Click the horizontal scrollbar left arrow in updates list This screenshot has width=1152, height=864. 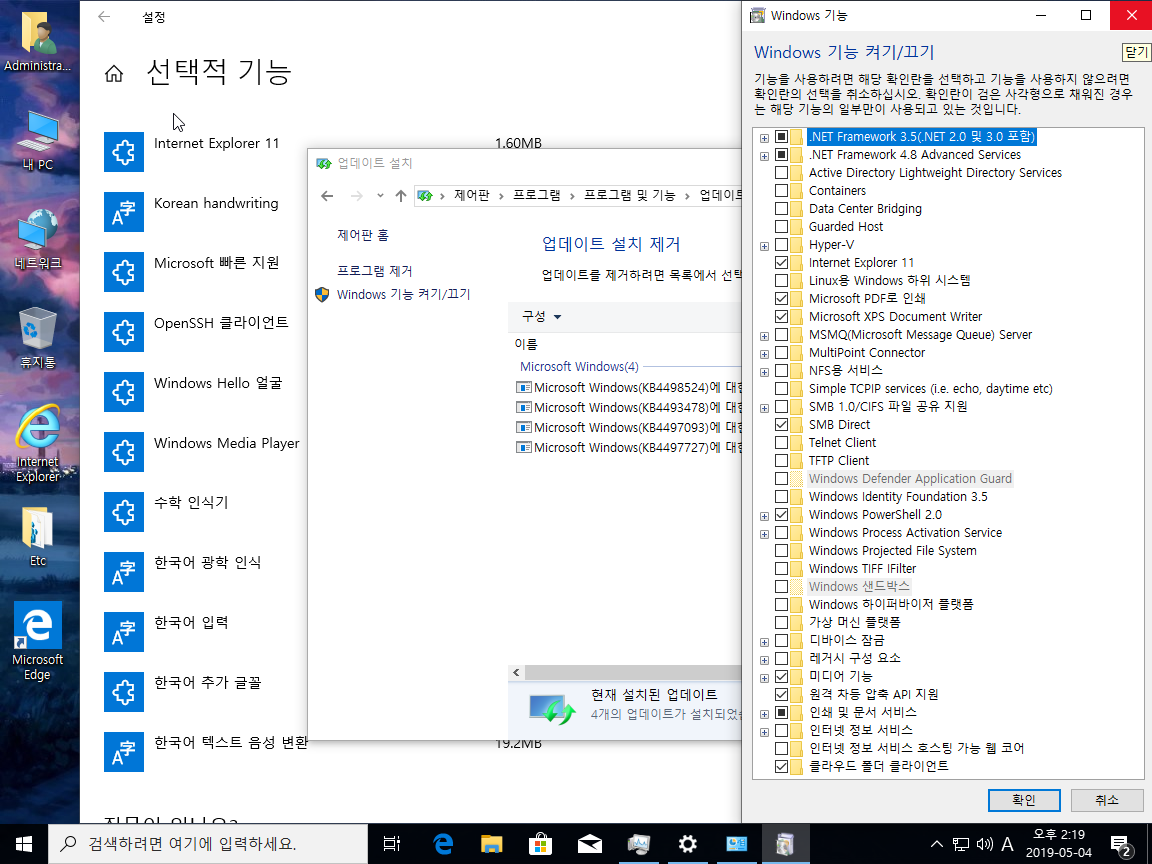(516, 672)
